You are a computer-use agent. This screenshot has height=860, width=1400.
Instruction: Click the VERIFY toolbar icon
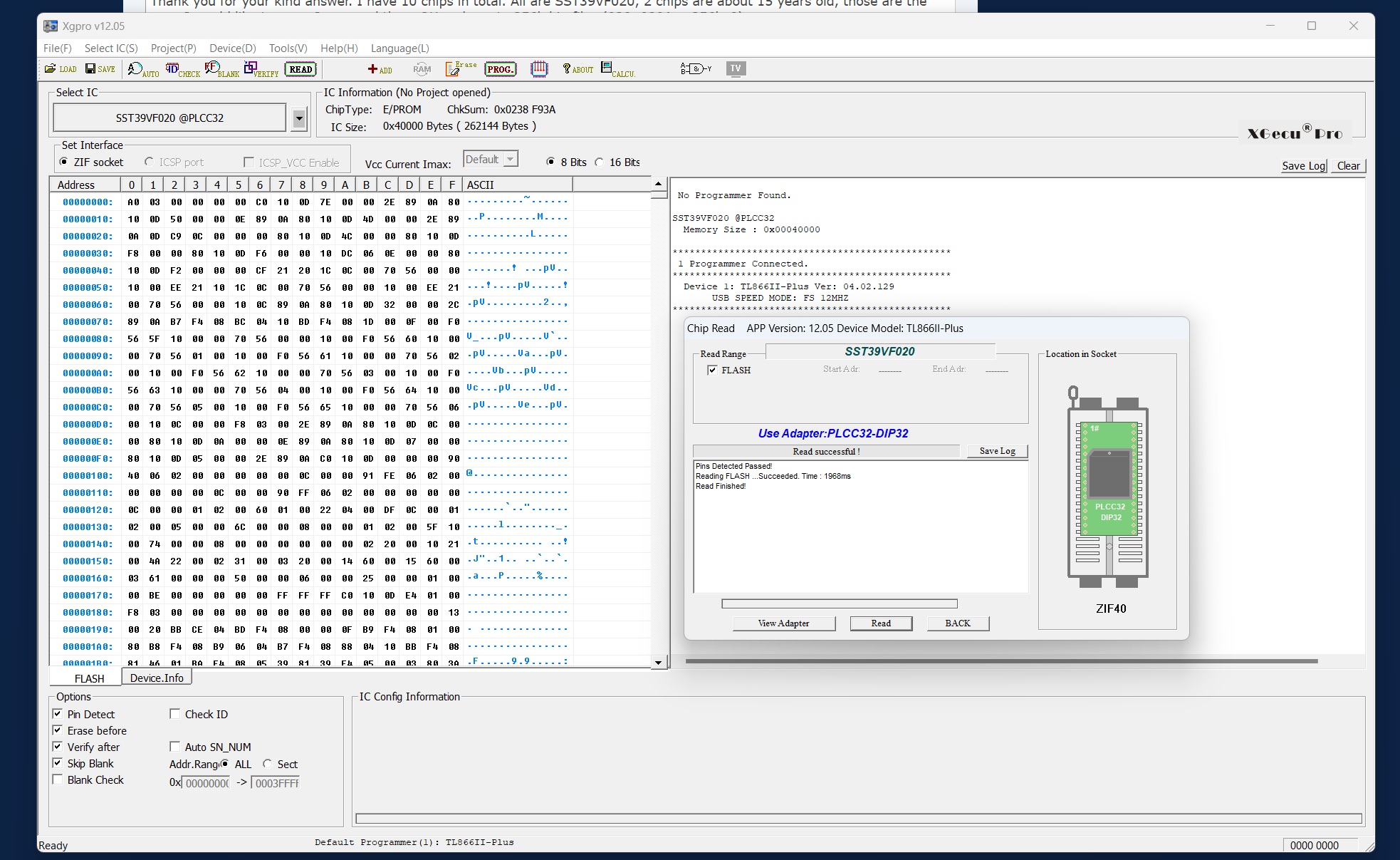click(x=260, y=69)
